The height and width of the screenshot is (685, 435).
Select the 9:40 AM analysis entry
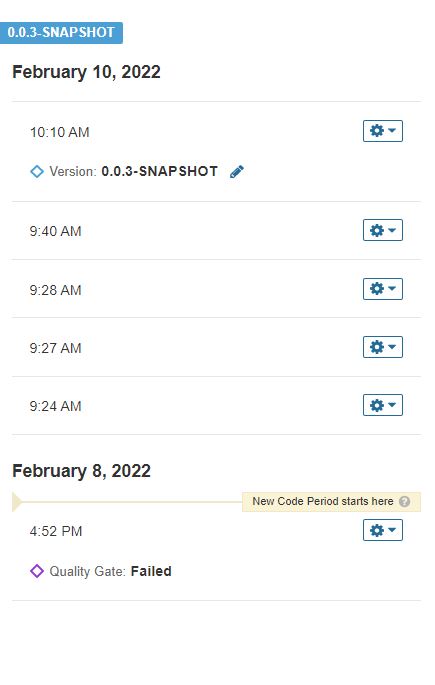point(217,231)
